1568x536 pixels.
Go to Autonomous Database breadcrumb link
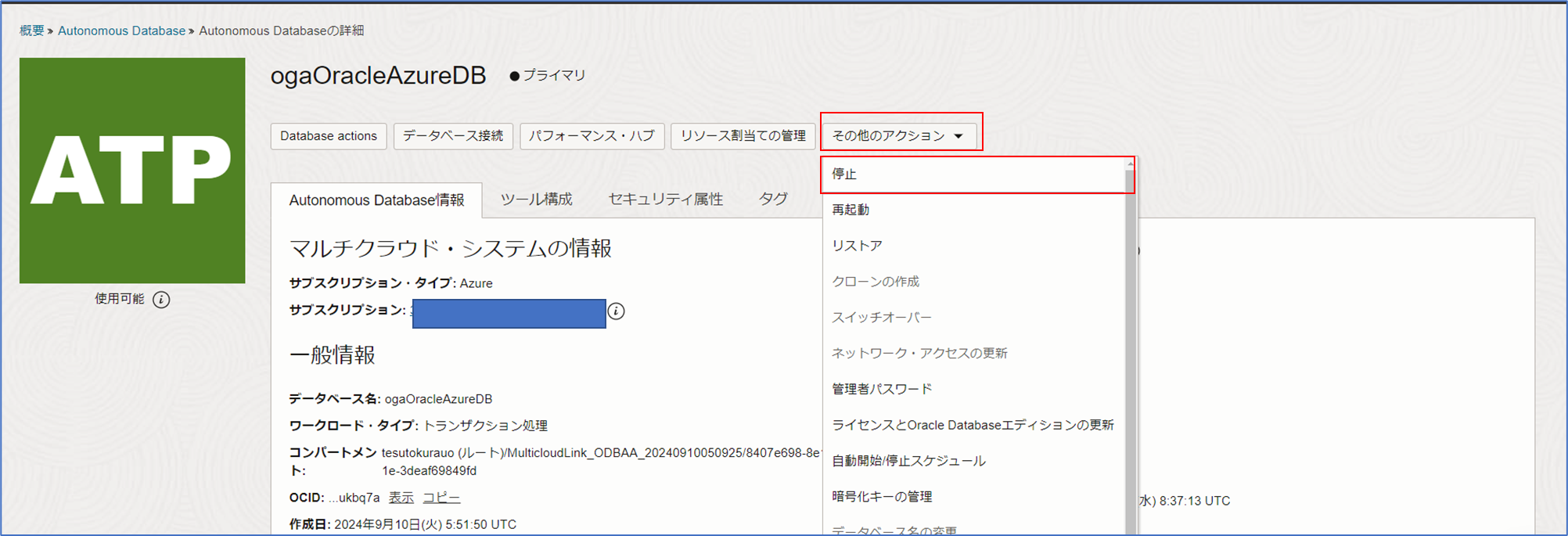(121, 31)
